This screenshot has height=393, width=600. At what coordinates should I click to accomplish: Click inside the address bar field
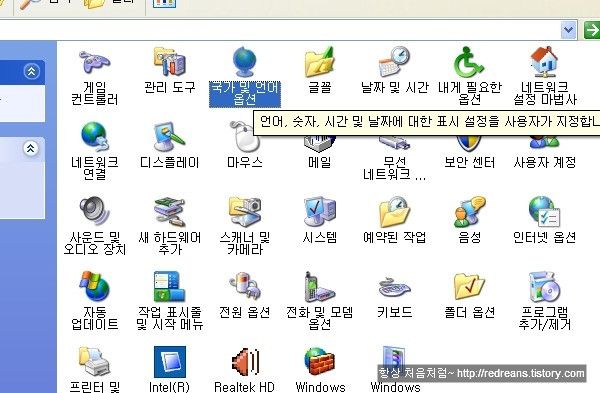[279, 30]
